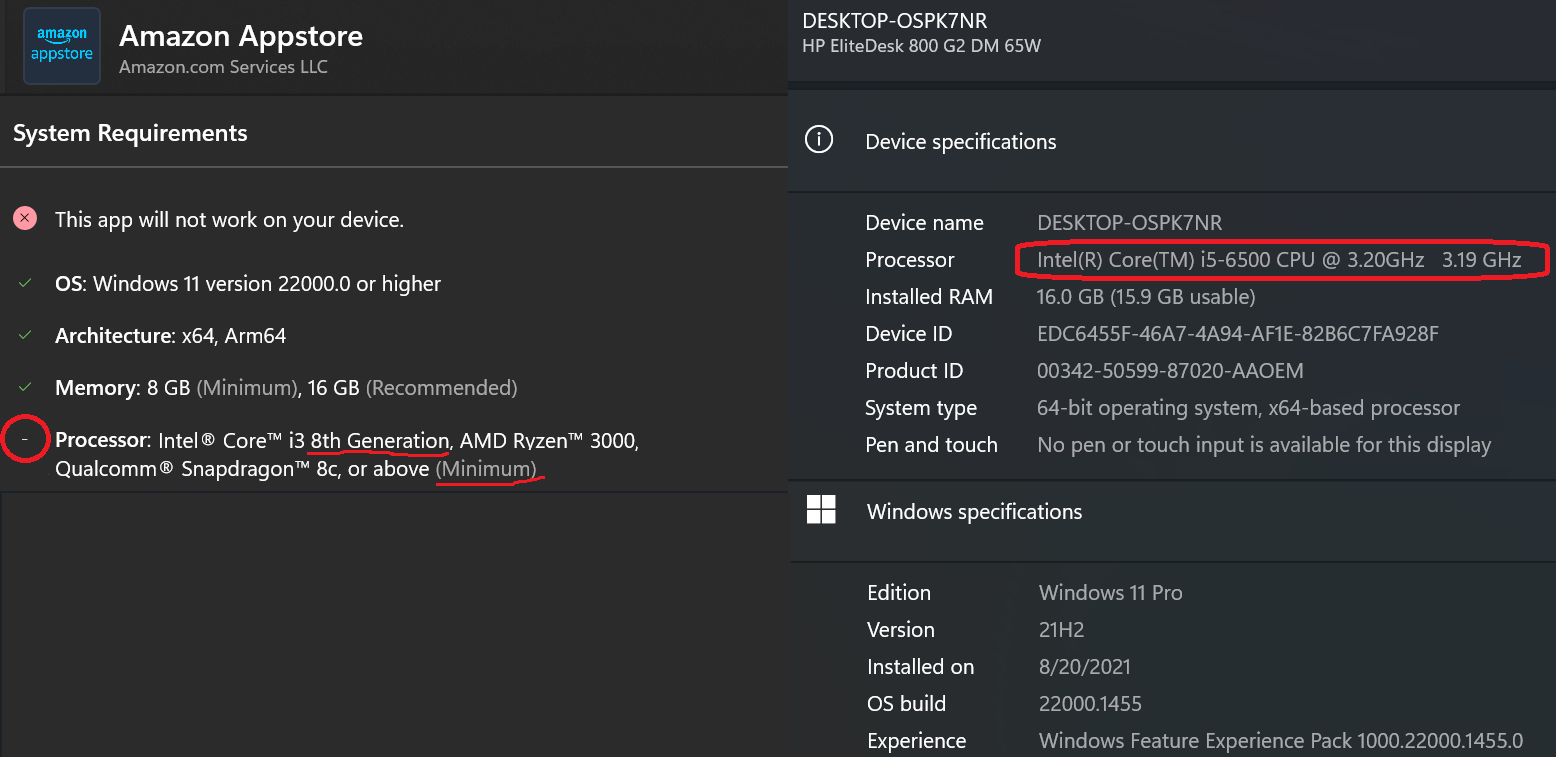
Task: Click the Edition value Windows 11 Pro
Action: [1111, 592]
